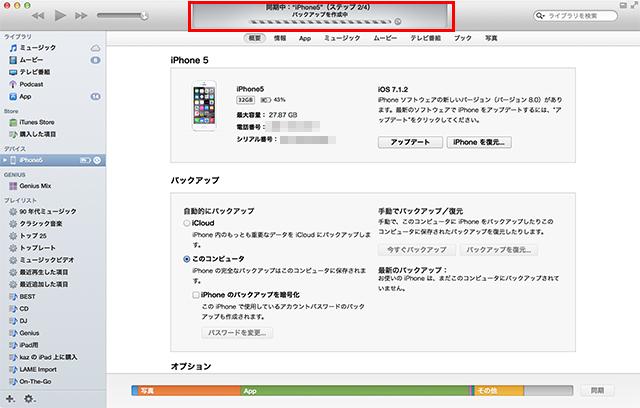Open iTunes Store in sidebar
Screen dimensions: 640x408
pyautogui.click(x=32, y=122)
